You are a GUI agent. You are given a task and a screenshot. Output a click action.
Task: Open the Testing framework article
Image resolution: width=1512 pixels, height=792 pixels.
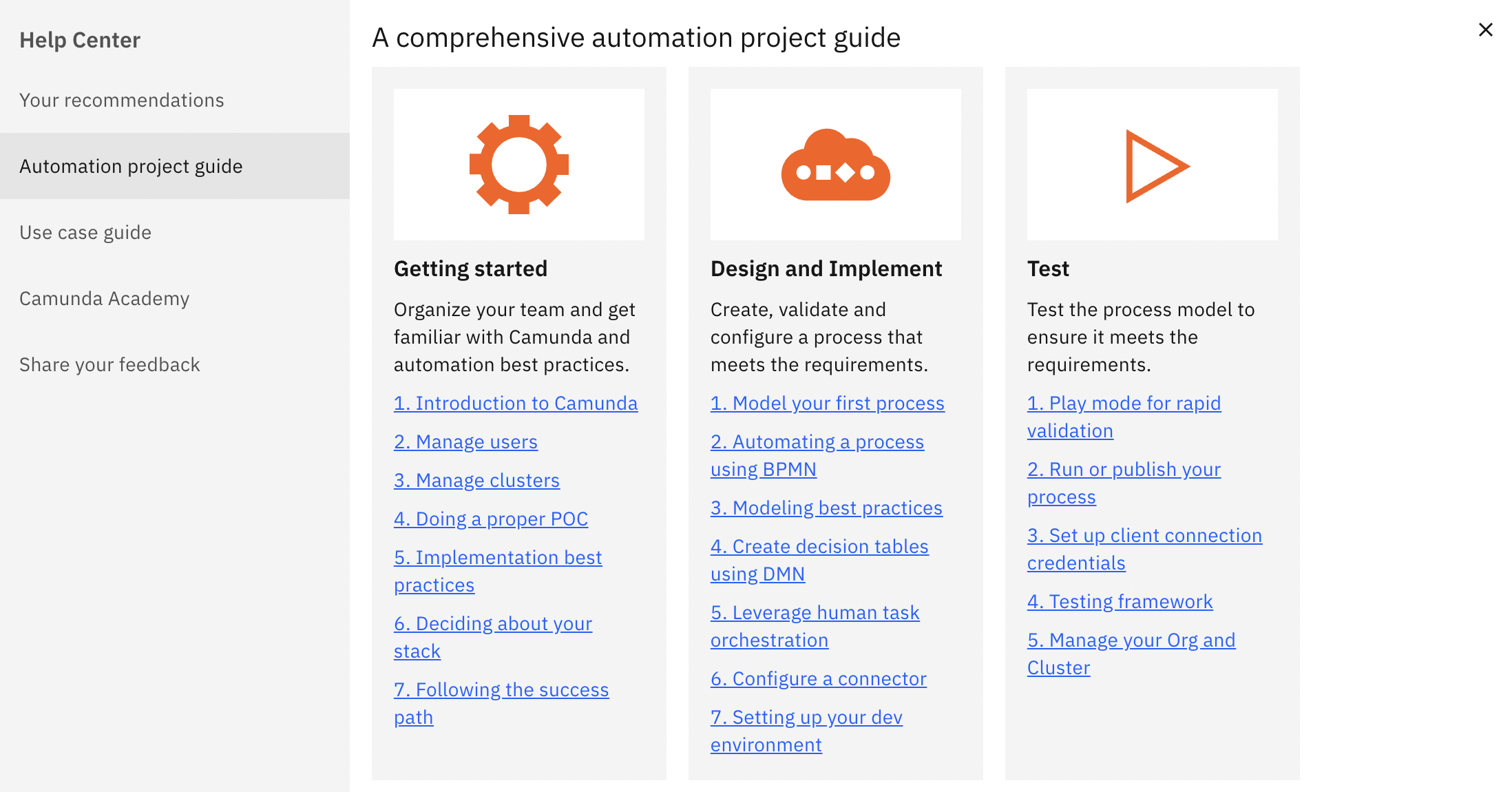[x=1120, y=601]
